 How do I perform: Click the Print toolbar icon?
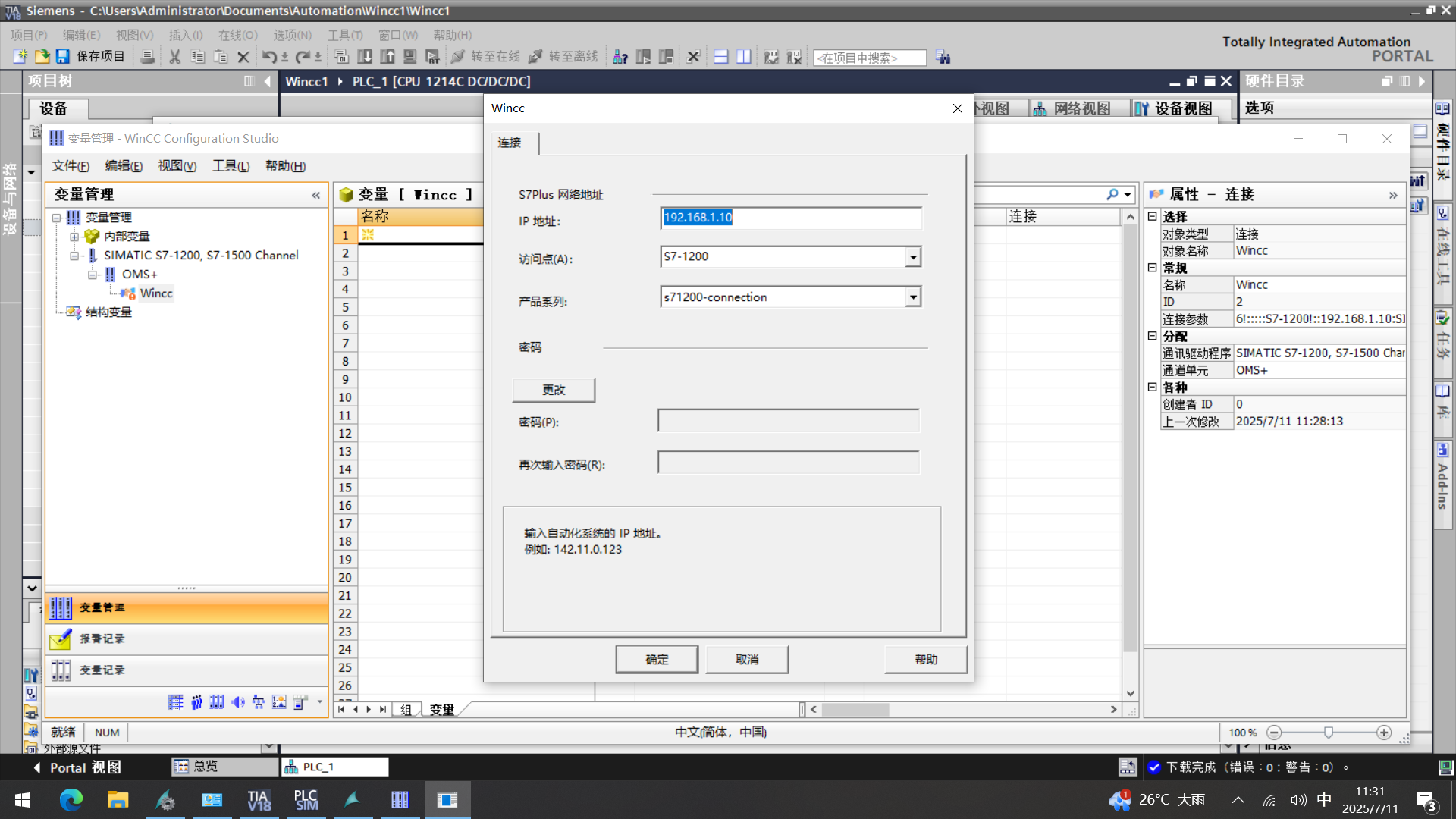[x=148, y=57]
